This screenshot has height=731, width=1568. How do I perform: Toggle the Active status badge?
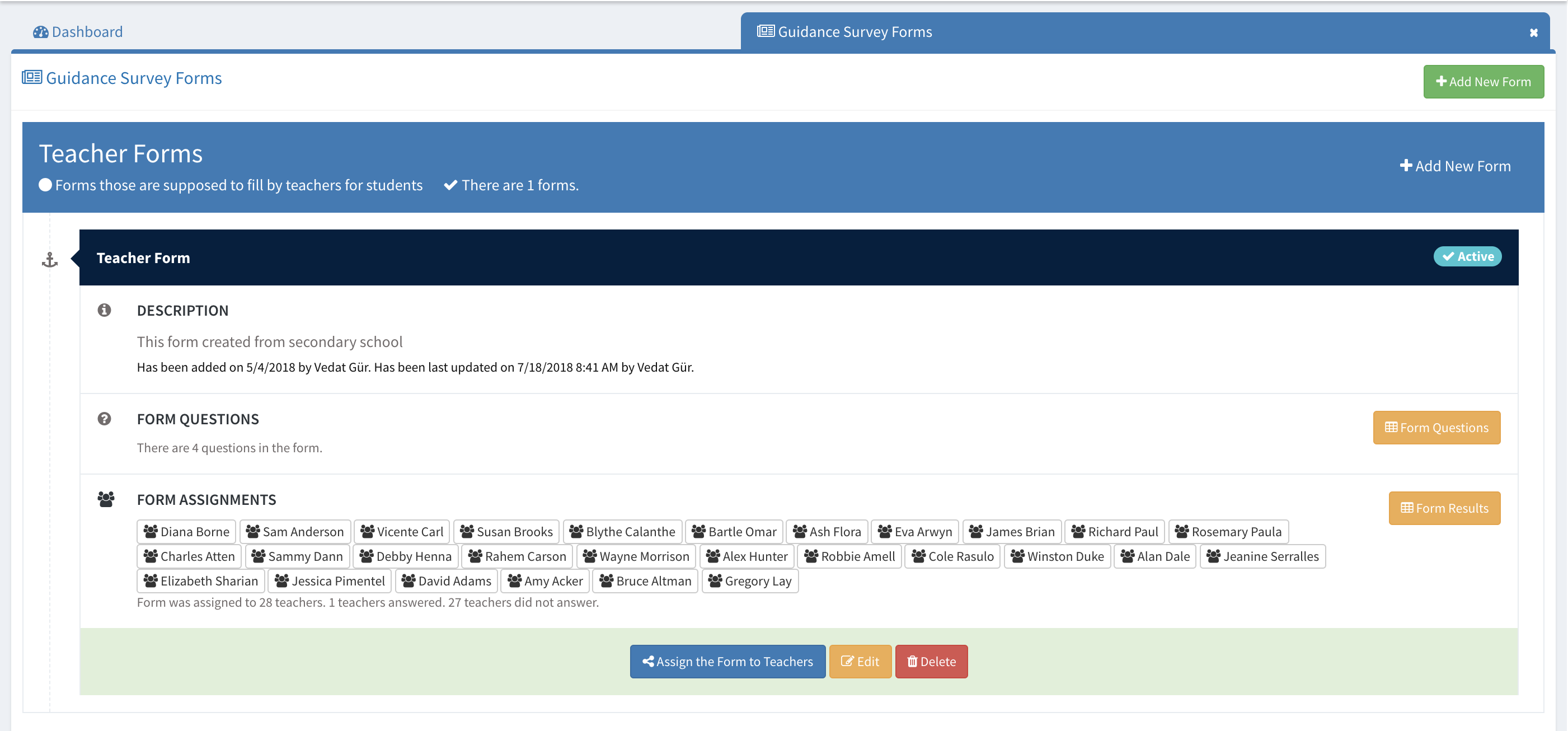pyautogui.click(x=1467, y=256)
